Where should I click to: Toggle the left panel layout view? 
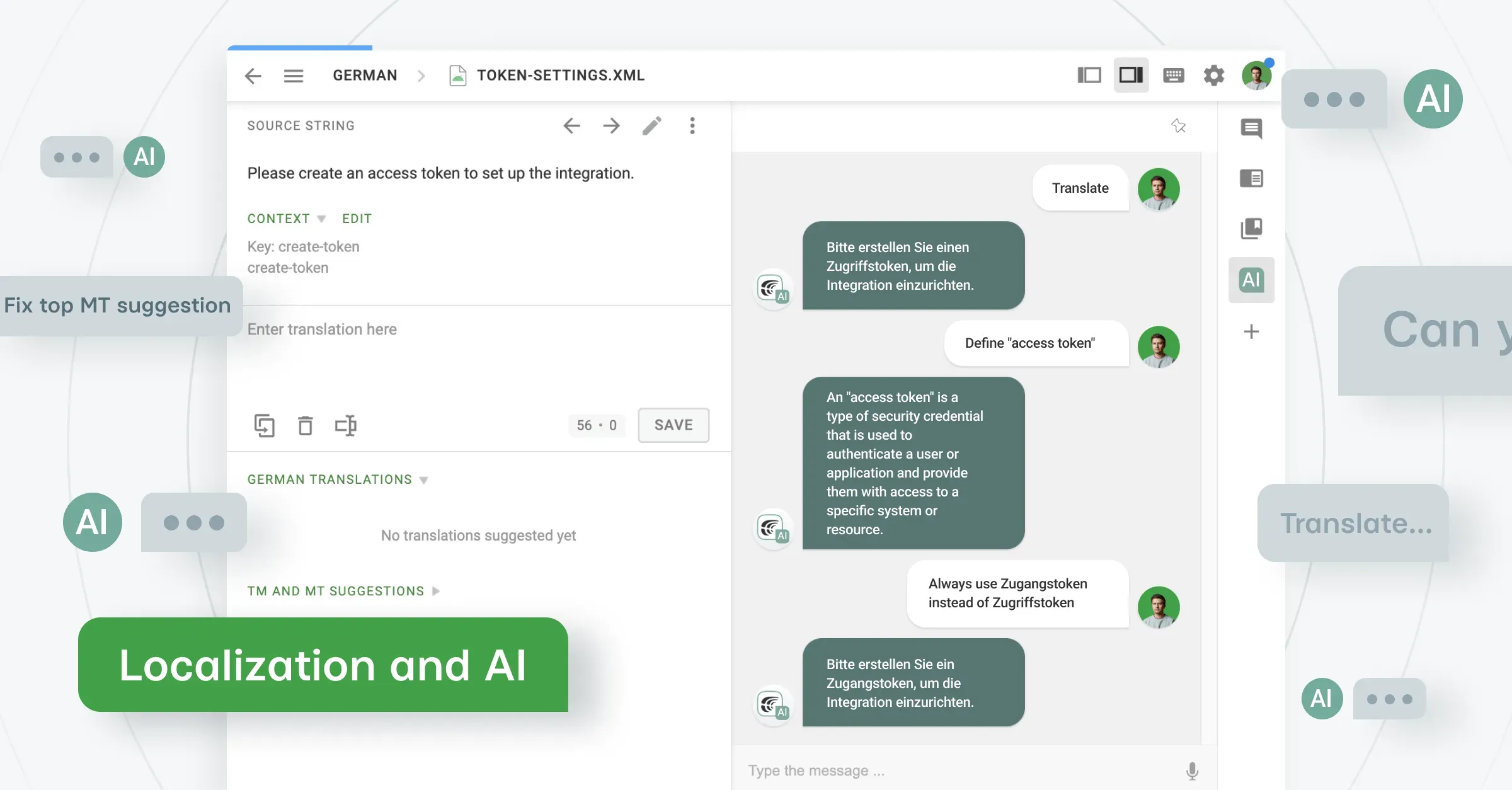[x=1089, y=75]
